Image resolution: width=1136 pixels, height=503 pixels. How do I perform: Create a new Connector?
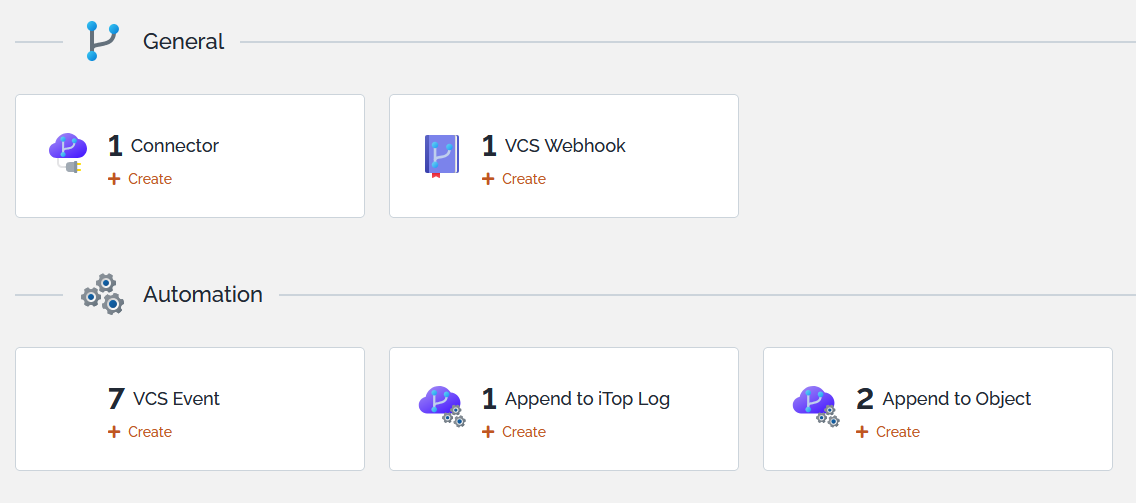140,179
